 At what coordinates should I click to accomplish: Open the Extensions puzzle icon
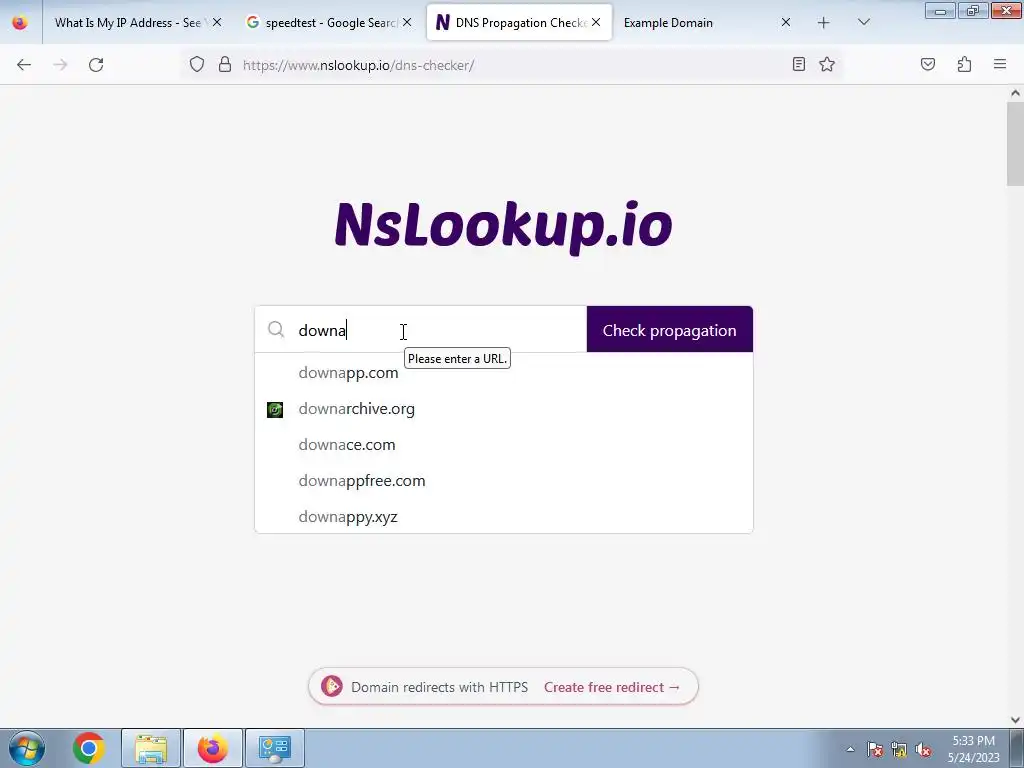pyautogui.click(x=964, y=64)
